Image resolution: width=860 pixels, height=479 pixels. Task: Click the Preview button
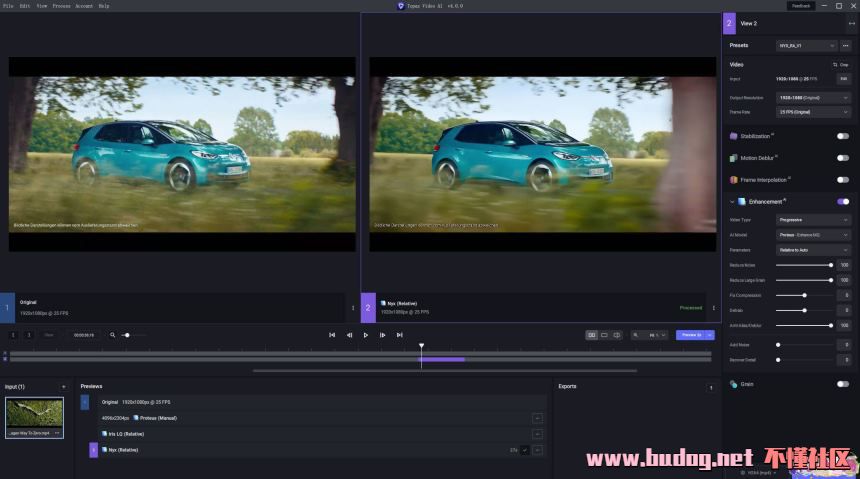pyautogui.click(x=690, y=335)
